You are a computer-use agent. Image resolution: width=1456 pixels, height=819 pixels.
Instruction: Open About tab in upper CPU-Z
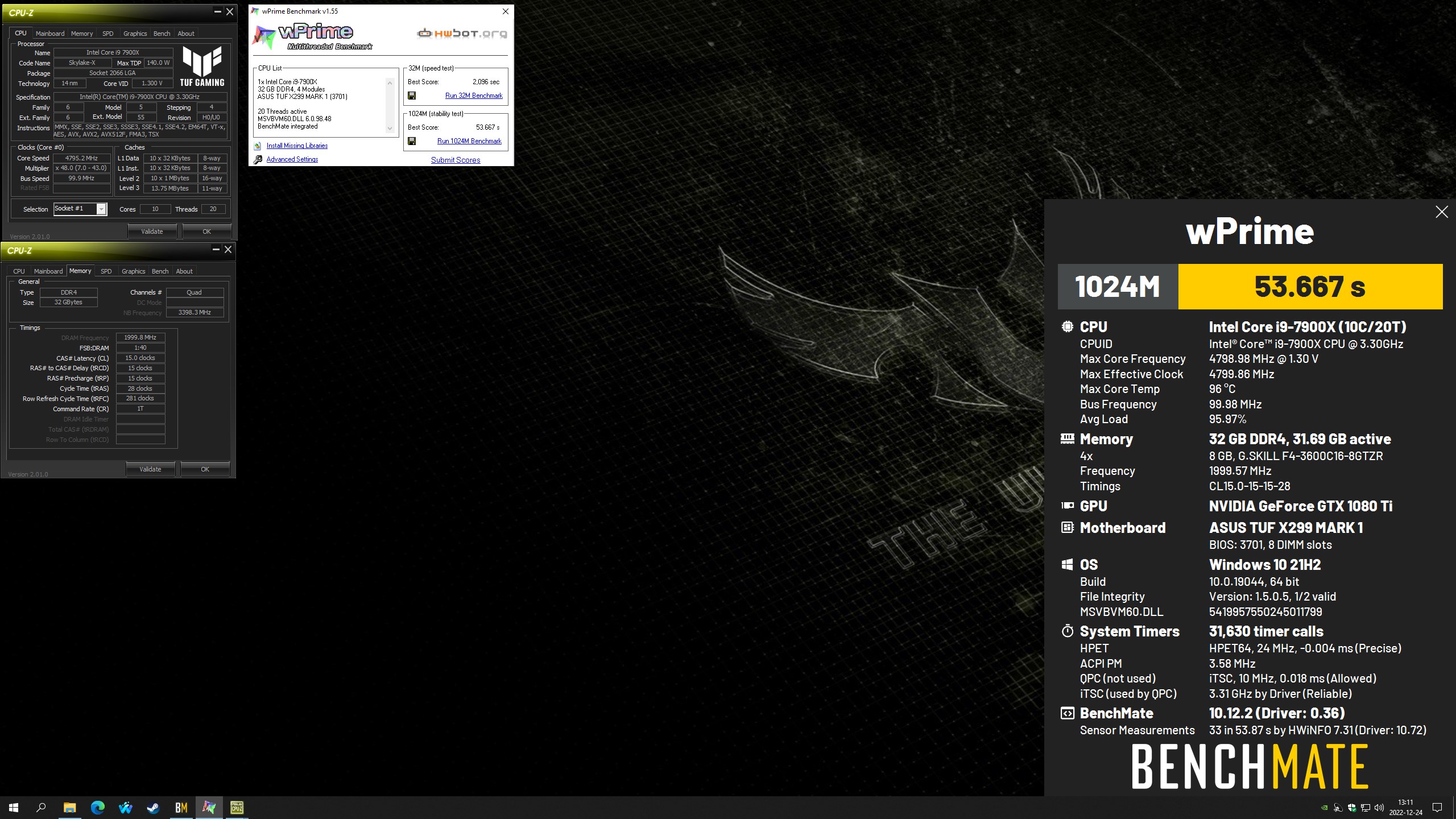pos(186,34)
